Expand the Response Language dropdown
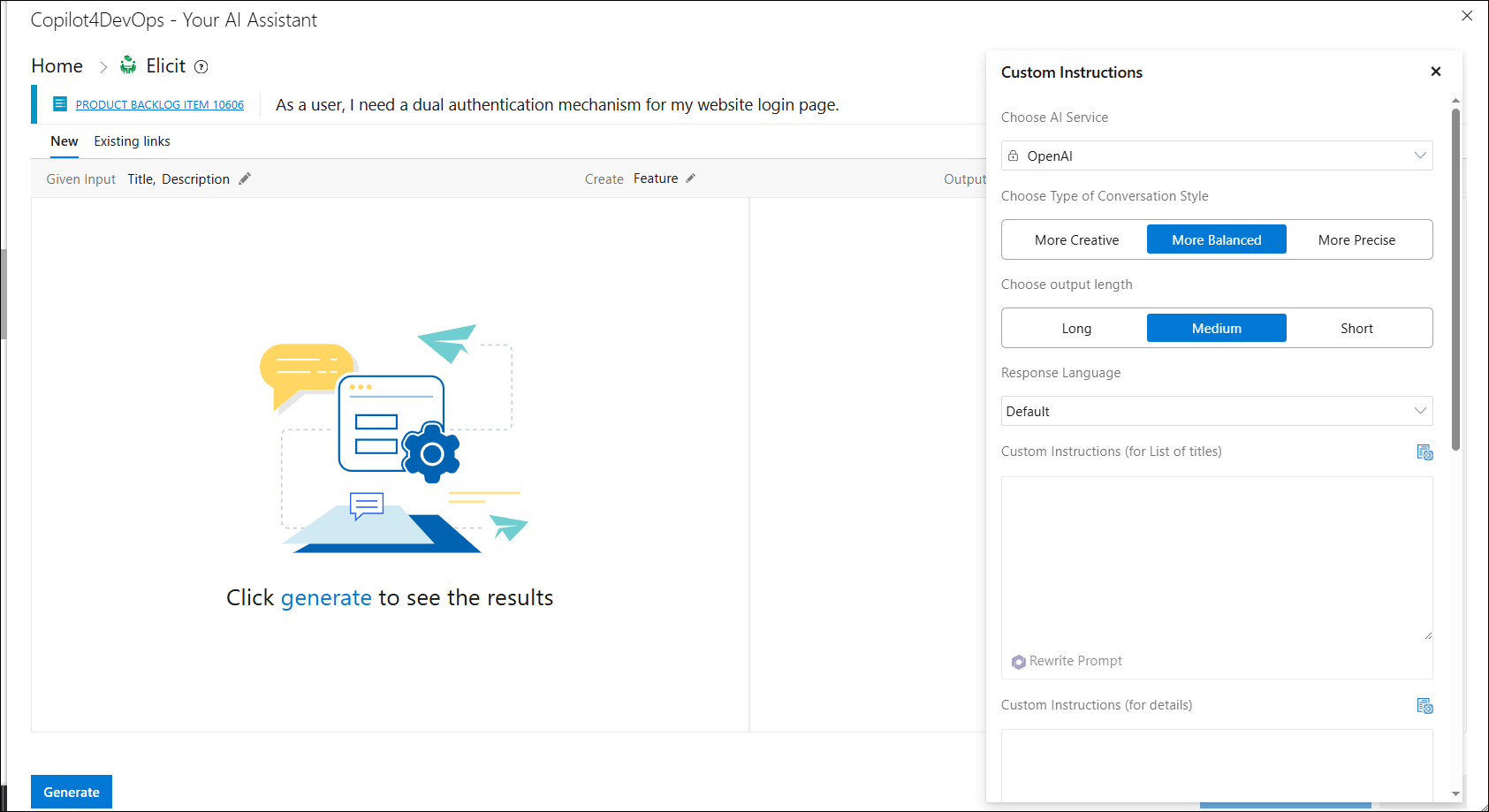This screenshot has height=812, width=1489. click(x=1216, y=412)
